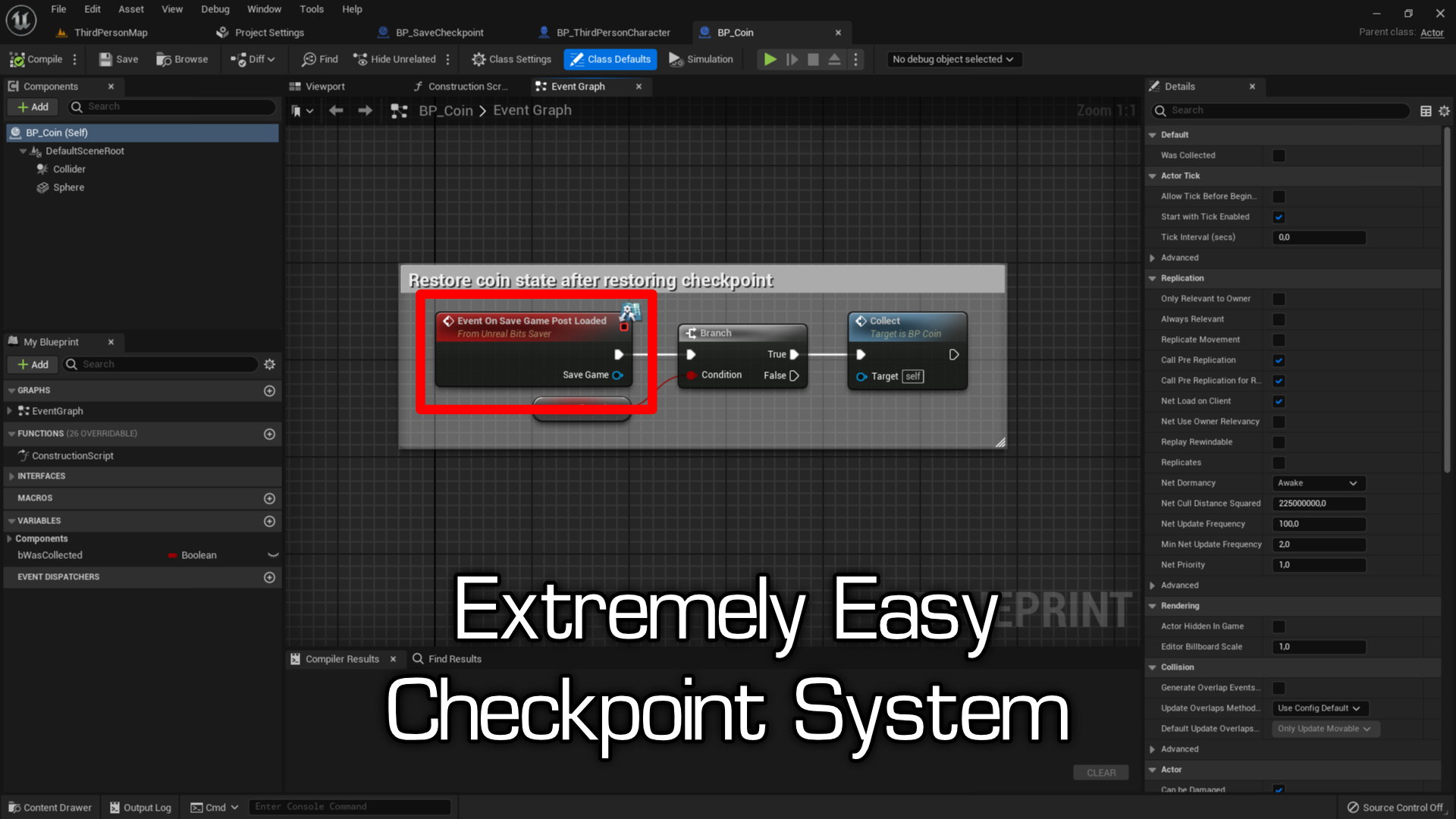The height and width of the screenshot is (819, 1456).
Task: Open the debug object selector dropdown
Action: [953, 59]
